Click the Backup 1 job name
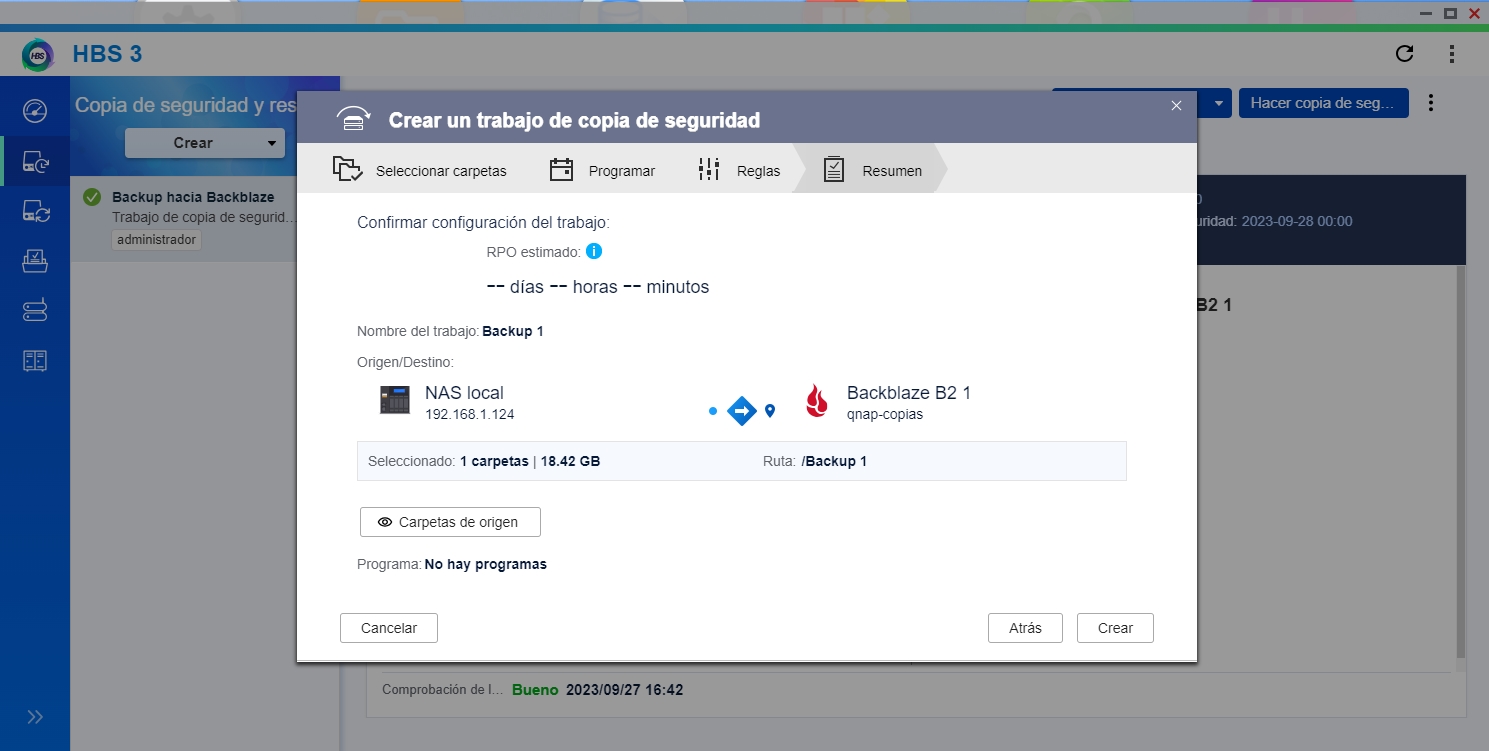 [x=513, y=331]
